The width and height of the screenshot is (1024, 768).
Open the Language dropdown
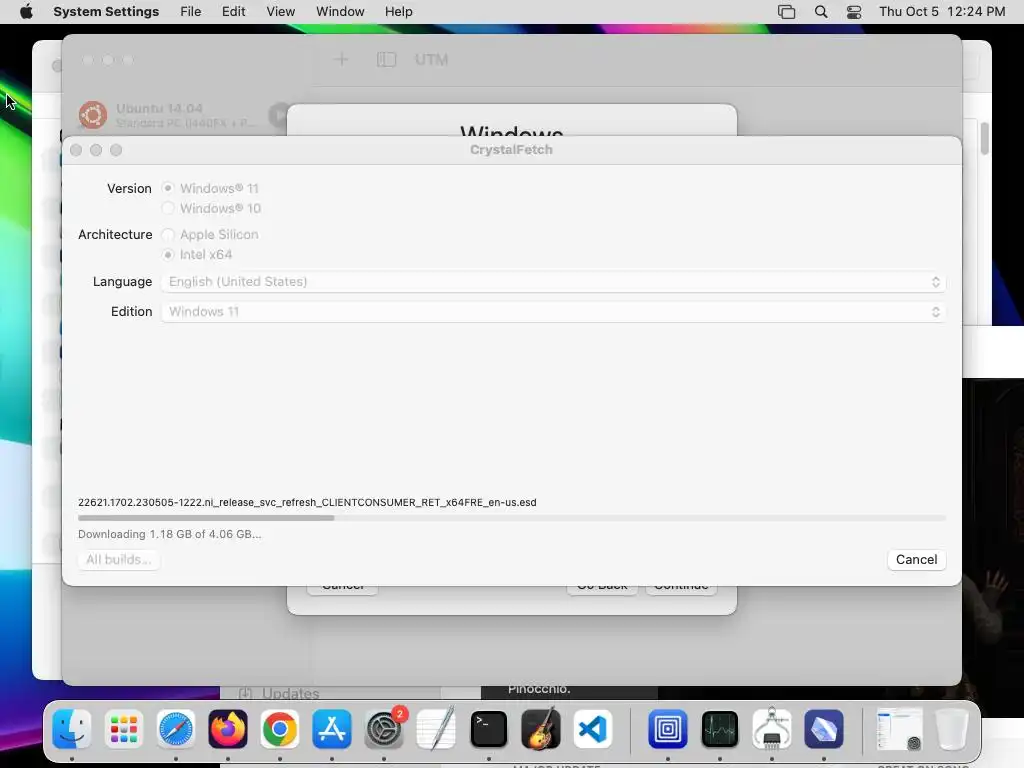click(553, 281)
